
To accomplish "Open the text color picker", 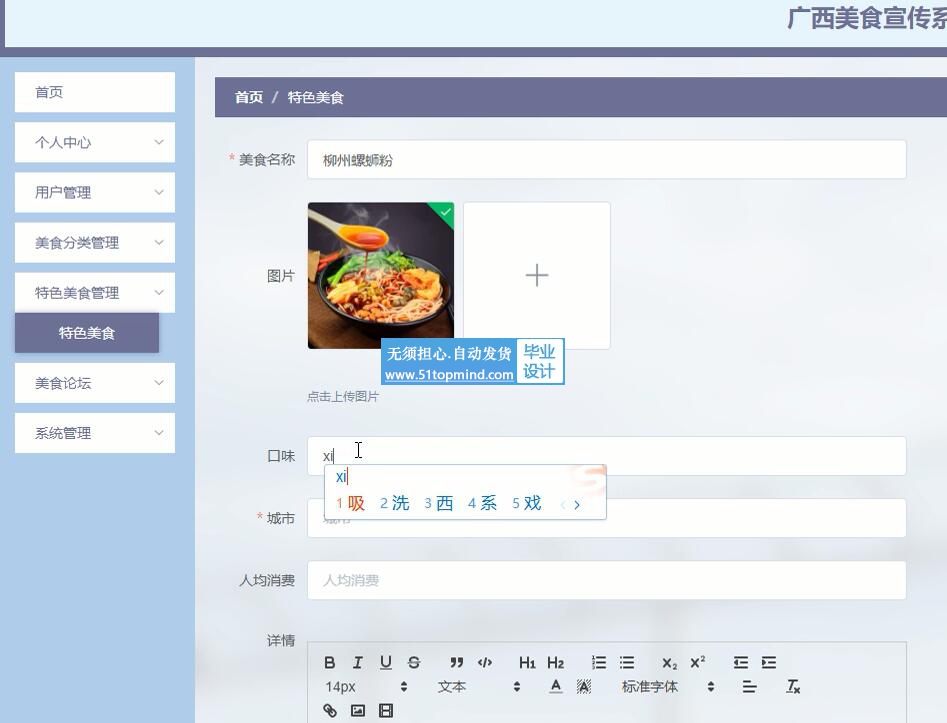I will coord(556,686).
